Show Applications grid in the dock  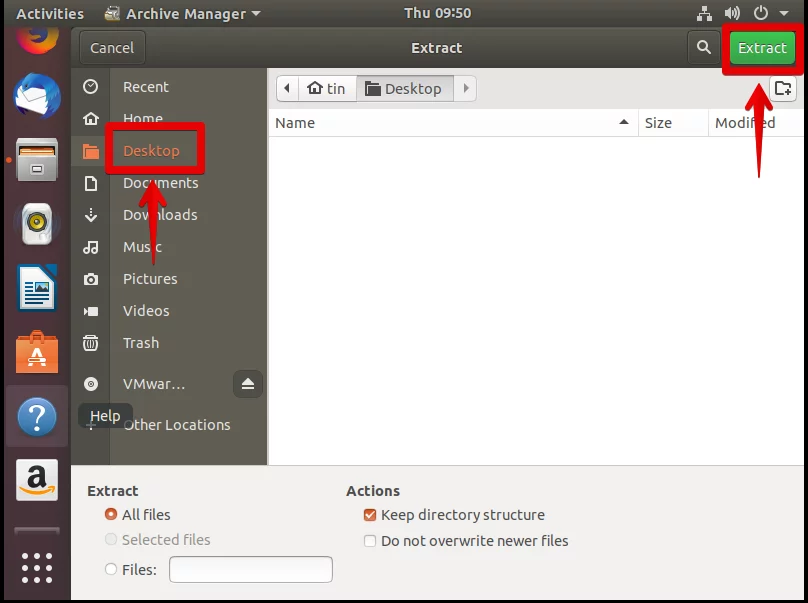click(37, 568)
